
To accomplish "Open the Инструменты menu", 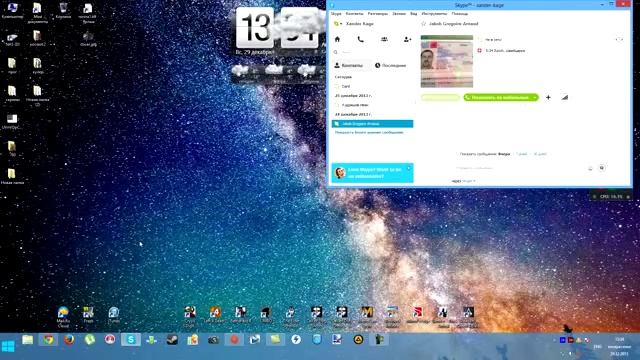I will pyautogui.click(x=434, y=13).
